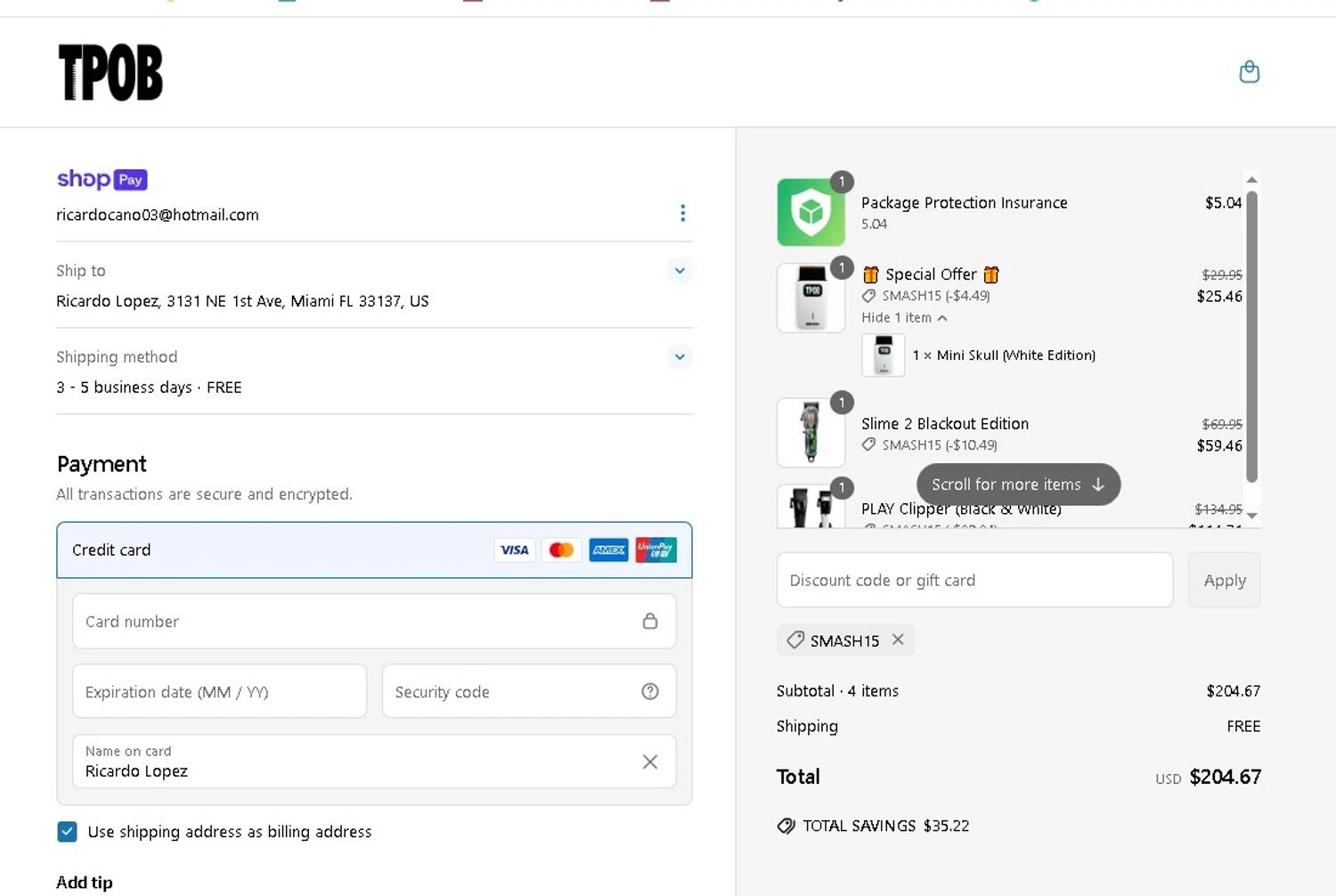Clear the Name on card field
Viewport: 1336px width, 896px height.
(650, 762)
